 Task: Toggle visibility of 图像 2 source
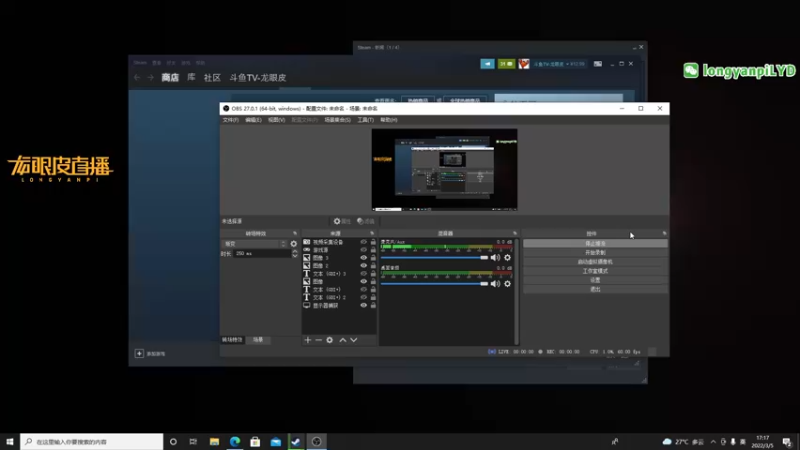[363, 266]
